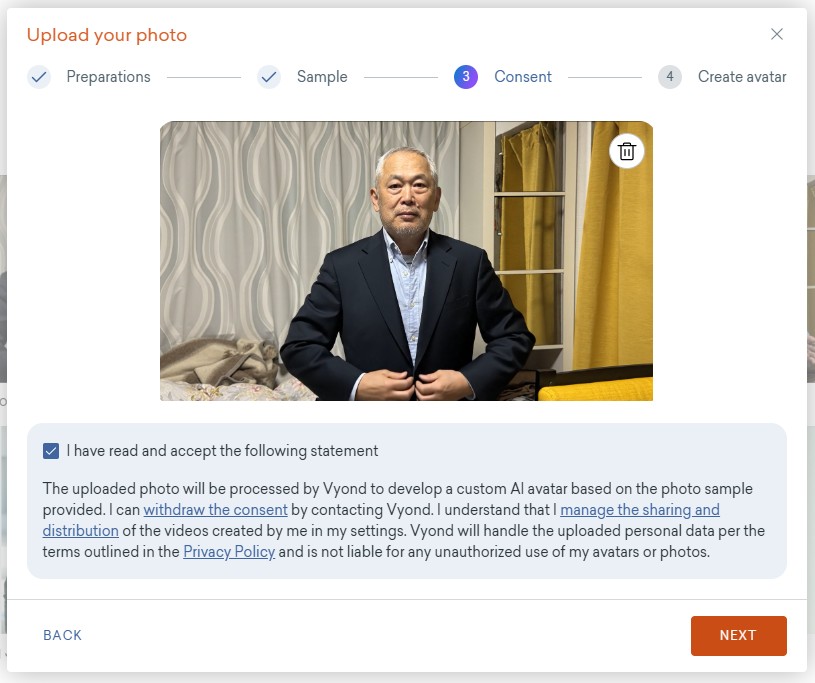Click the Sample step checkmark icon
Screen dimensions: 815x683
coord(269,77)
